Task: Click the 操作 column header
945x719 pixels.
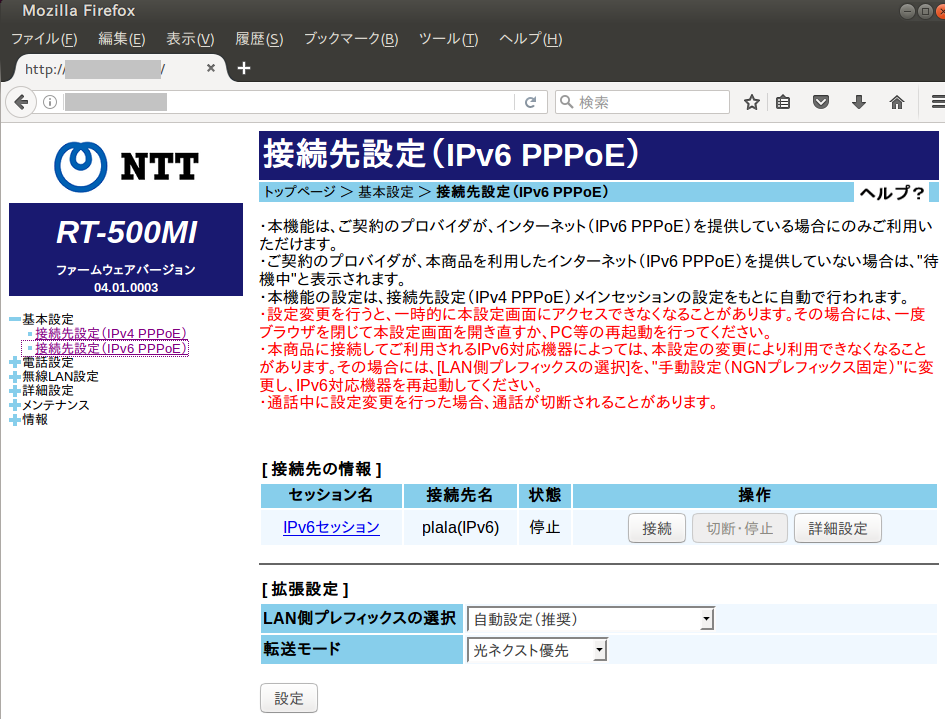Action: point(755,495)
